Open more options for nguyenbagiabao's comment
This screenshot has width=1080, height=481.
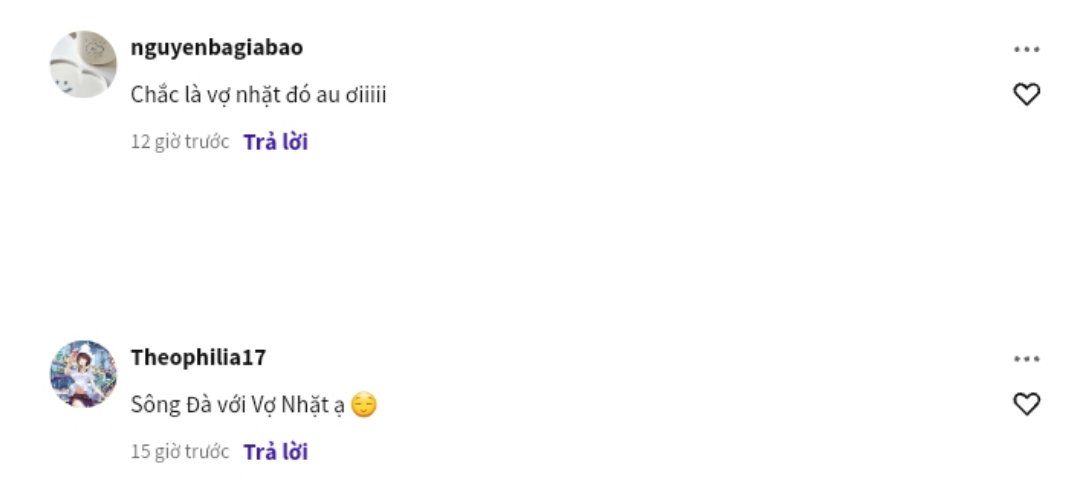(1026, 50)
